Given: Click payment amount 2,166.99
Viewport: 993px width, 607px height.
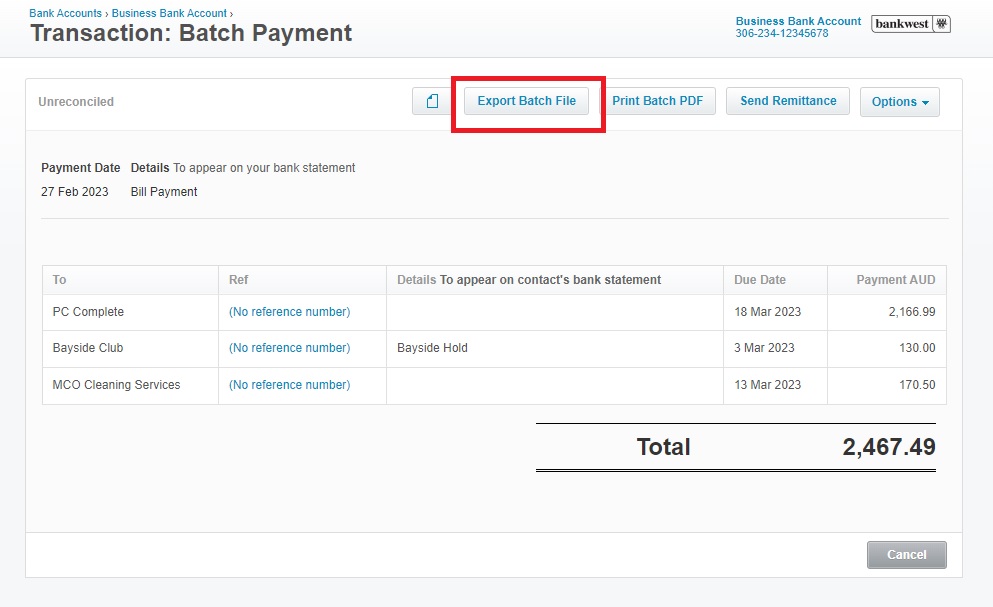Looking at the screenshot, I should [x=912, y=312].
